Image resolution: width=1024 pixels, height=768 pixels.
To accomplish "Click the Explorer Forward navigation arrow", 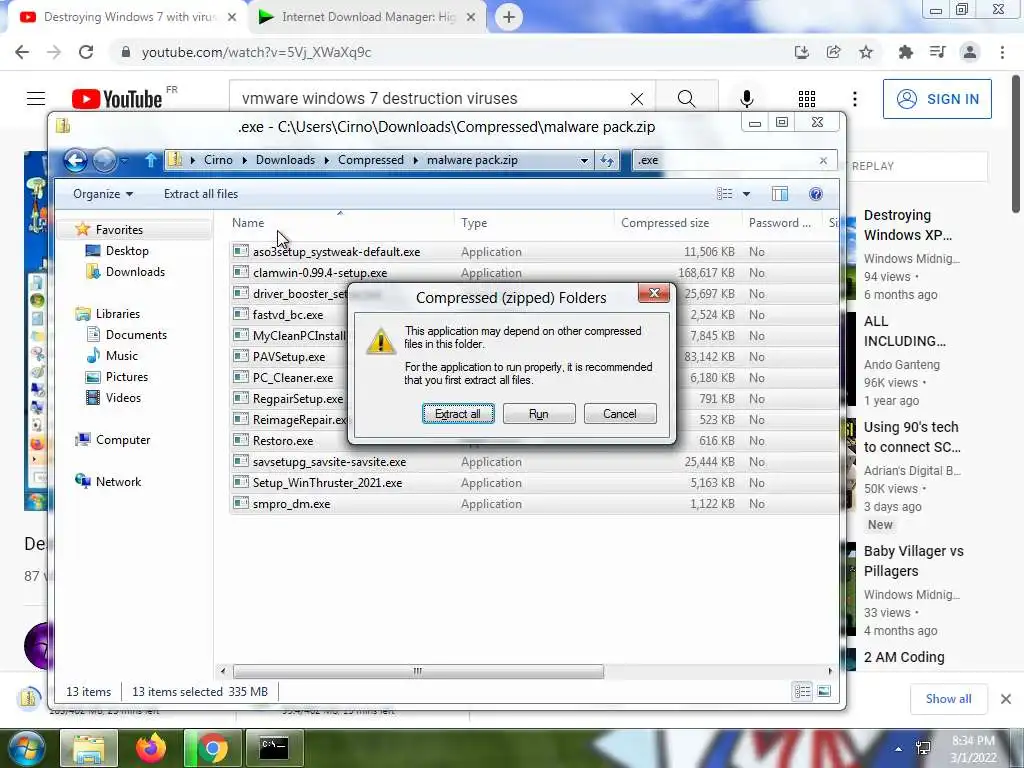I will [104, 160].
